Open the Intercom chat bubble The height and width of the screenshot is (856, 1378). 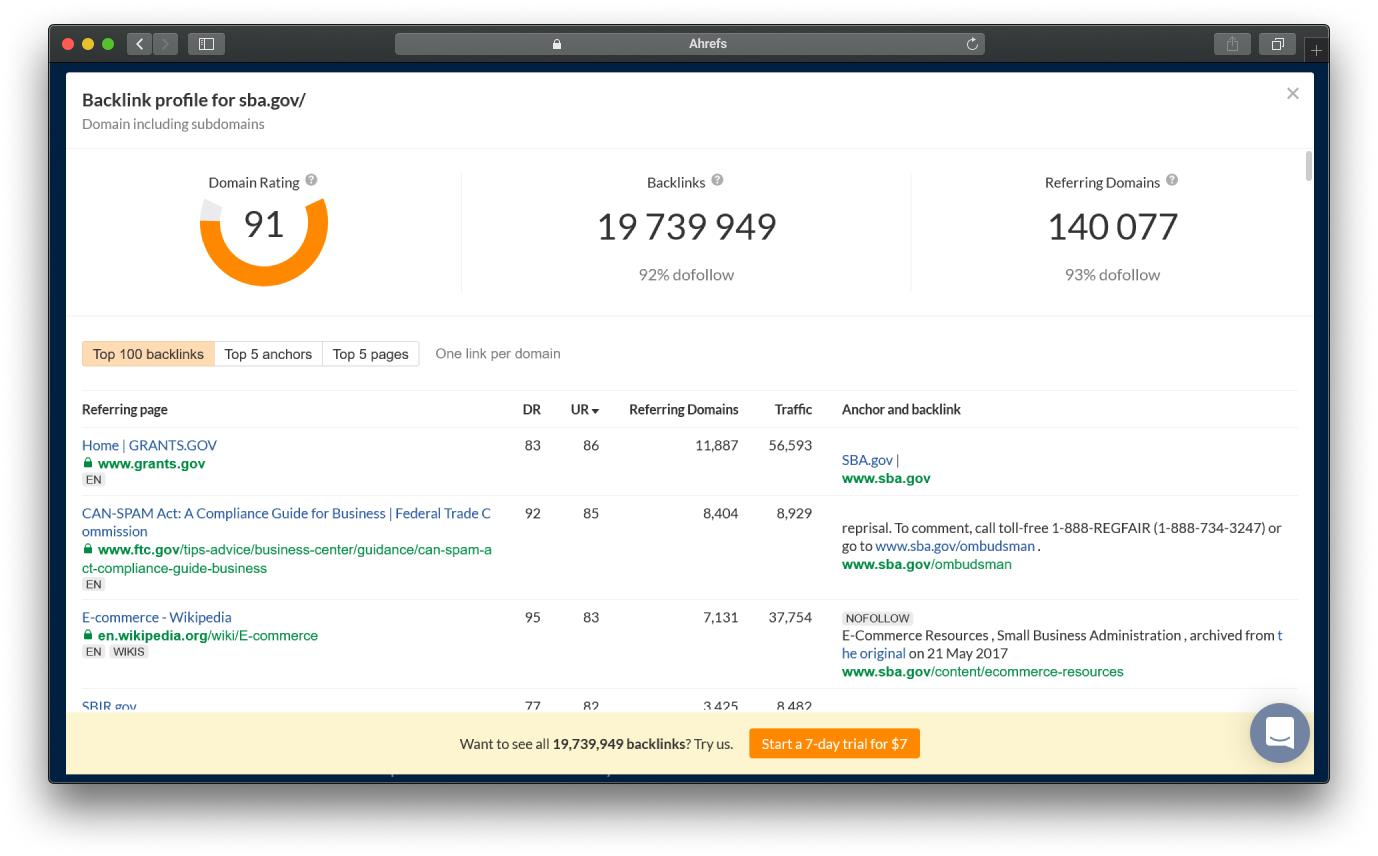[x=1280, y=733]
